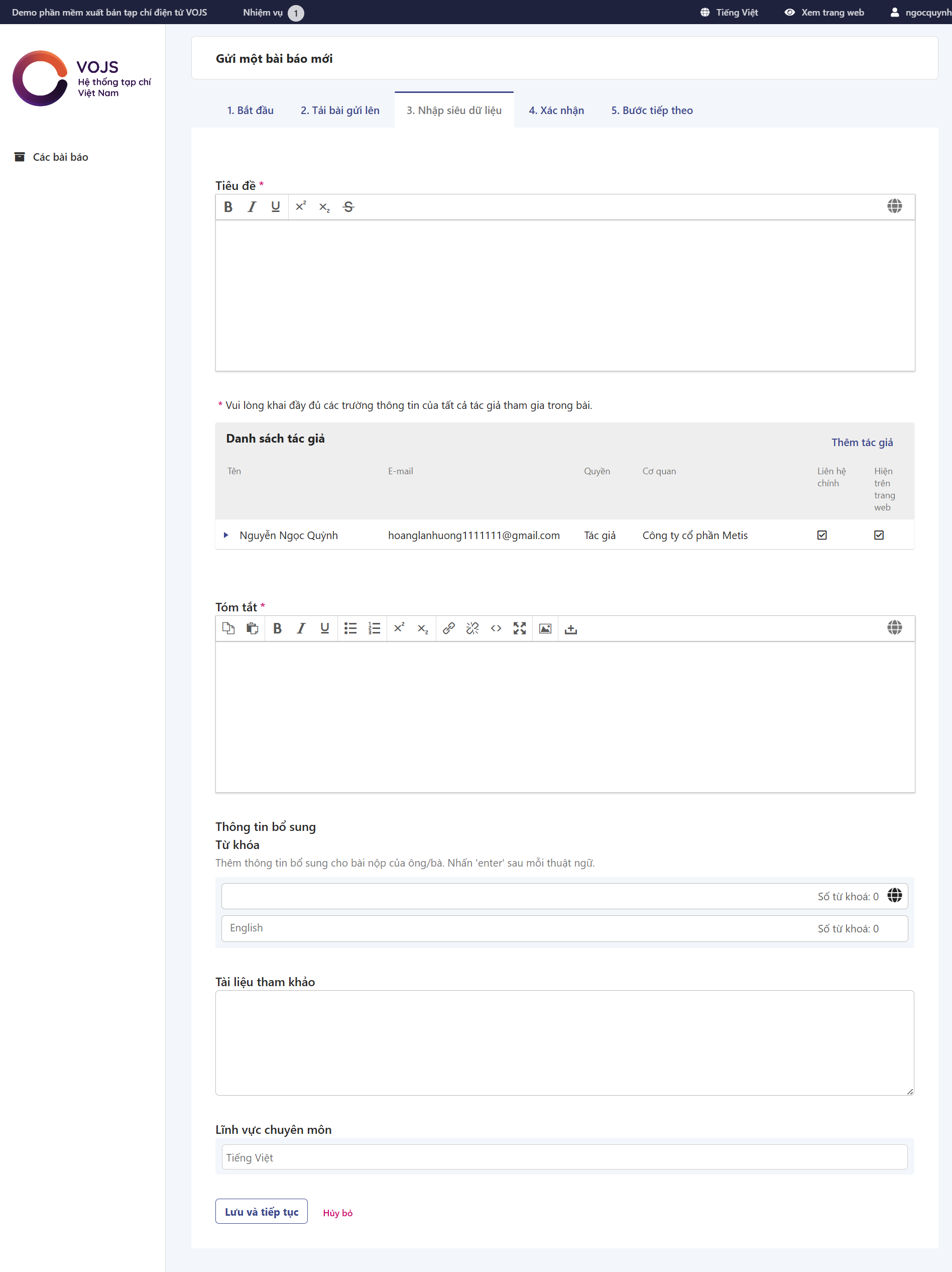
Task: Click the numbered list icon
Action: click(x=374, y=628)
